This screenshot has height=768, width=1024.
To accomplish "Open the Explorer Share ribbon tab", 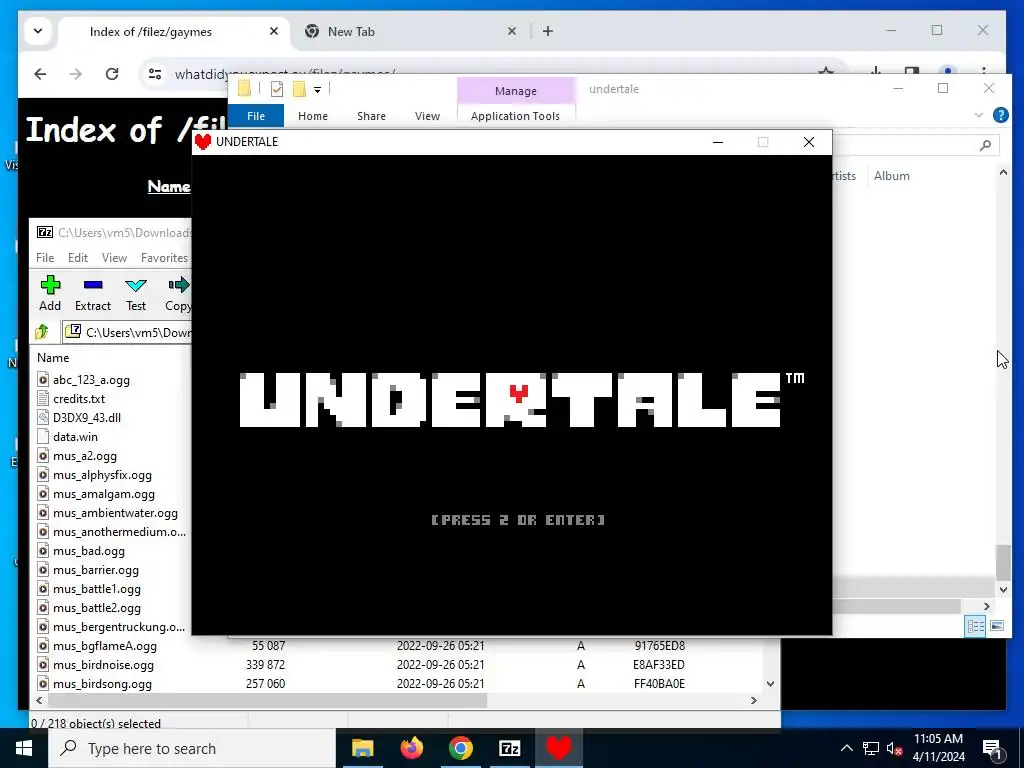I will [372, 116].
